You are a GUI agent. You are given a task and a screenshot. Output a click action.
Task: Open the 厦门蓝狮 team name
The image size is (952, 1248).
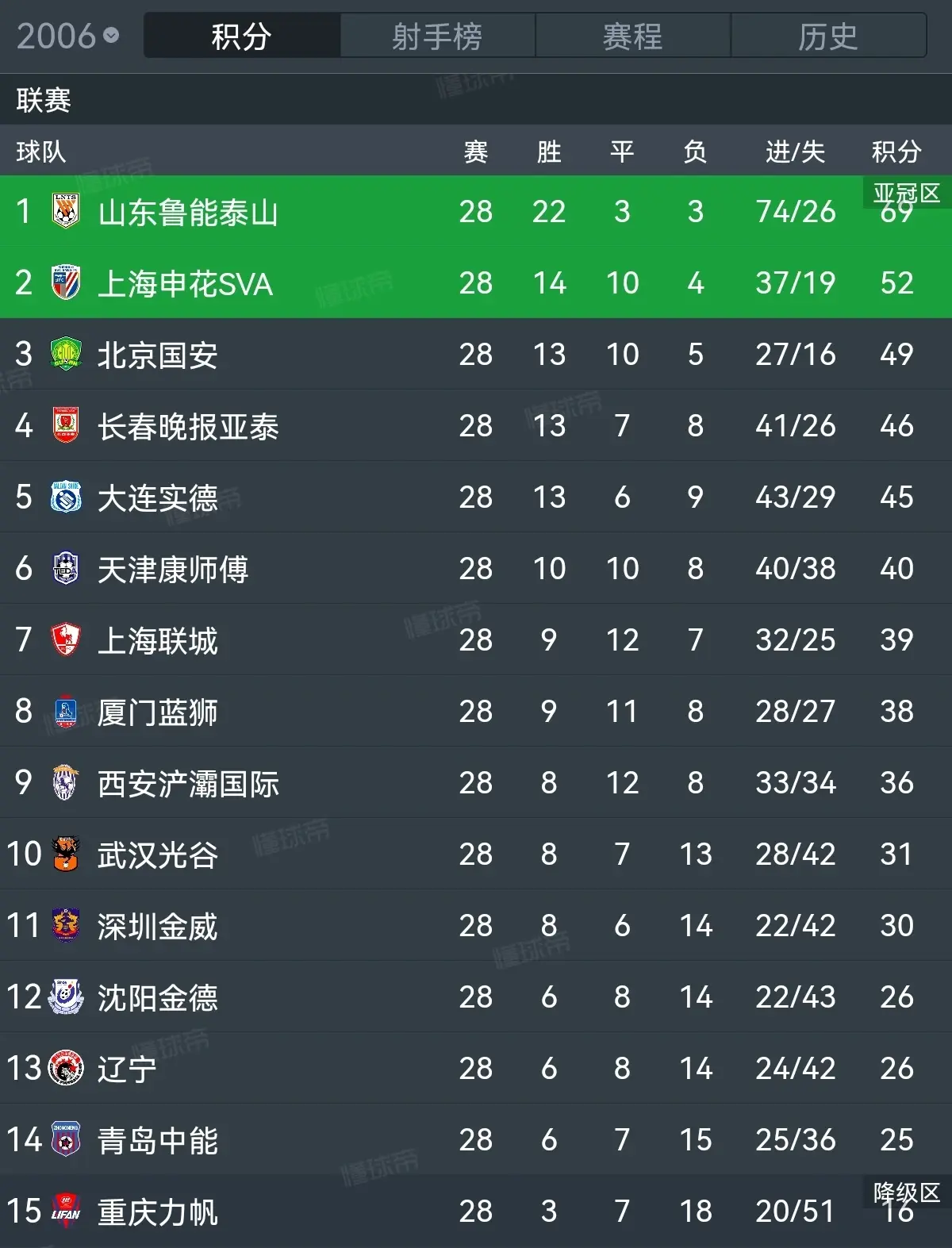pos(158,712)
